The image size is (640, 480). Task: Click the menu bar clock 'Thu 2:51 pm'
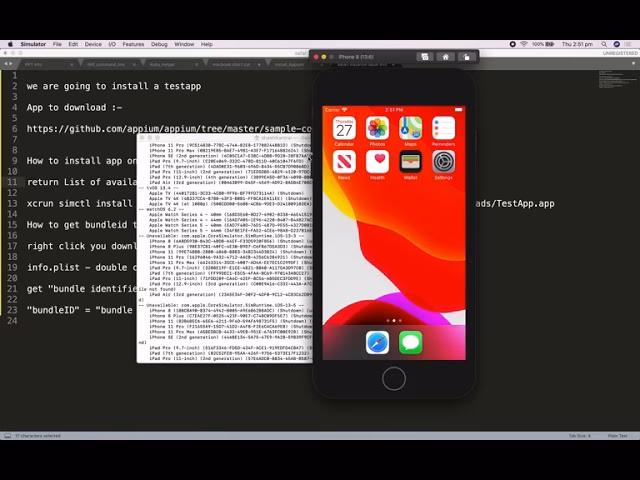pos(577,44)
